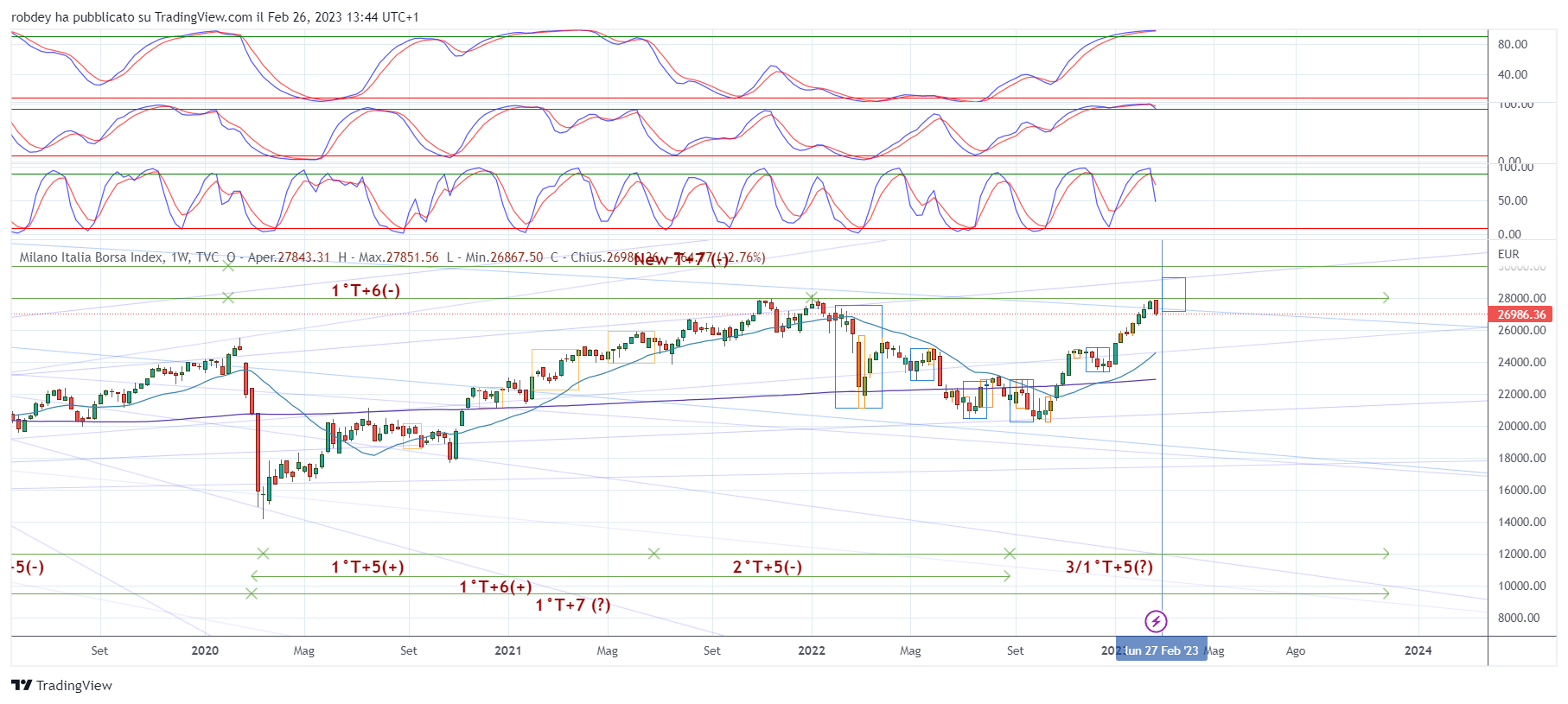Click the Ago time axis label
1568x704 pixels.
point(1296,650)
